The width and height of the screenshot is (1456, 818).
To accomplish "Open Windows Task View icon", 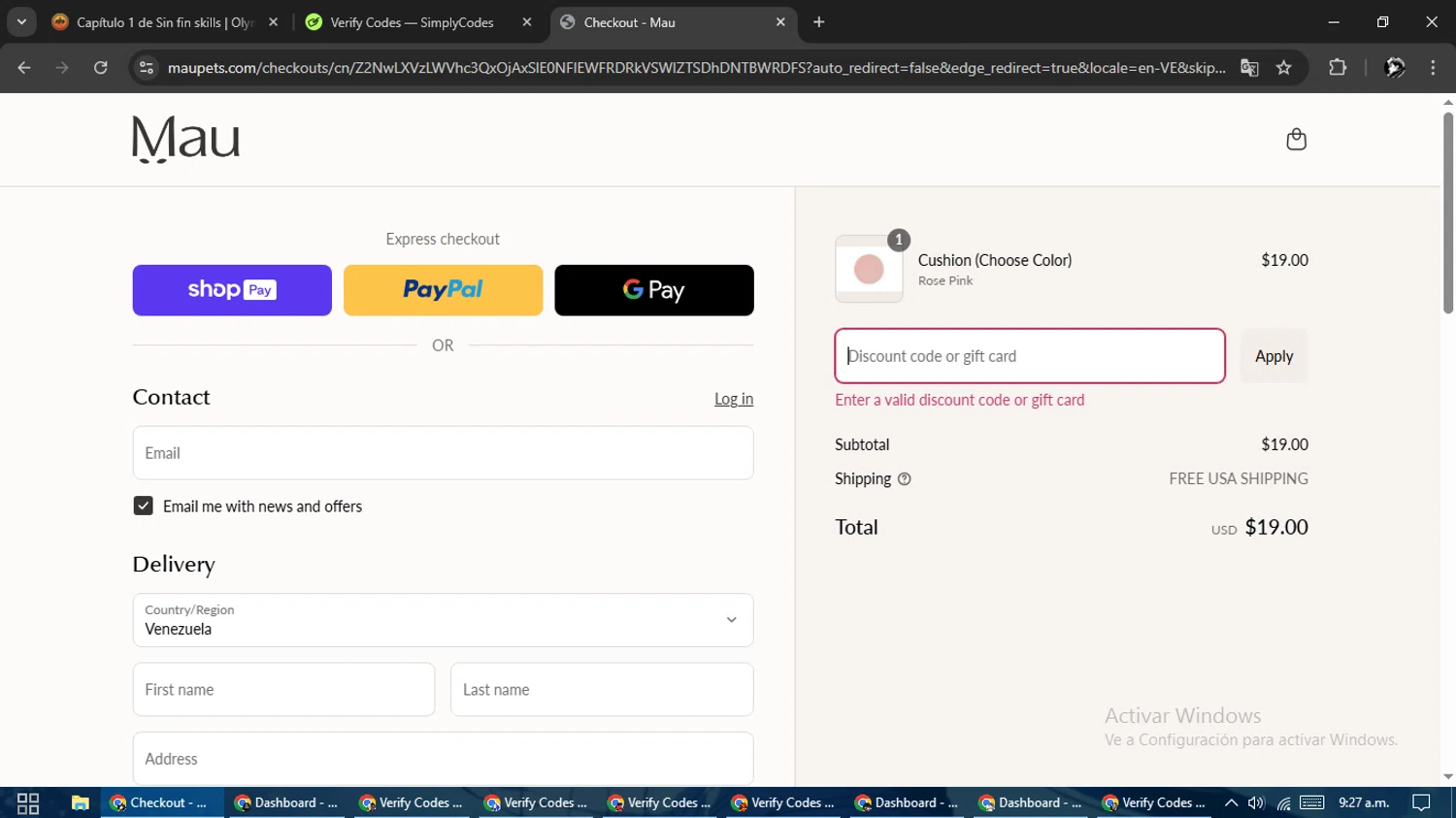I will coord(28,802).
